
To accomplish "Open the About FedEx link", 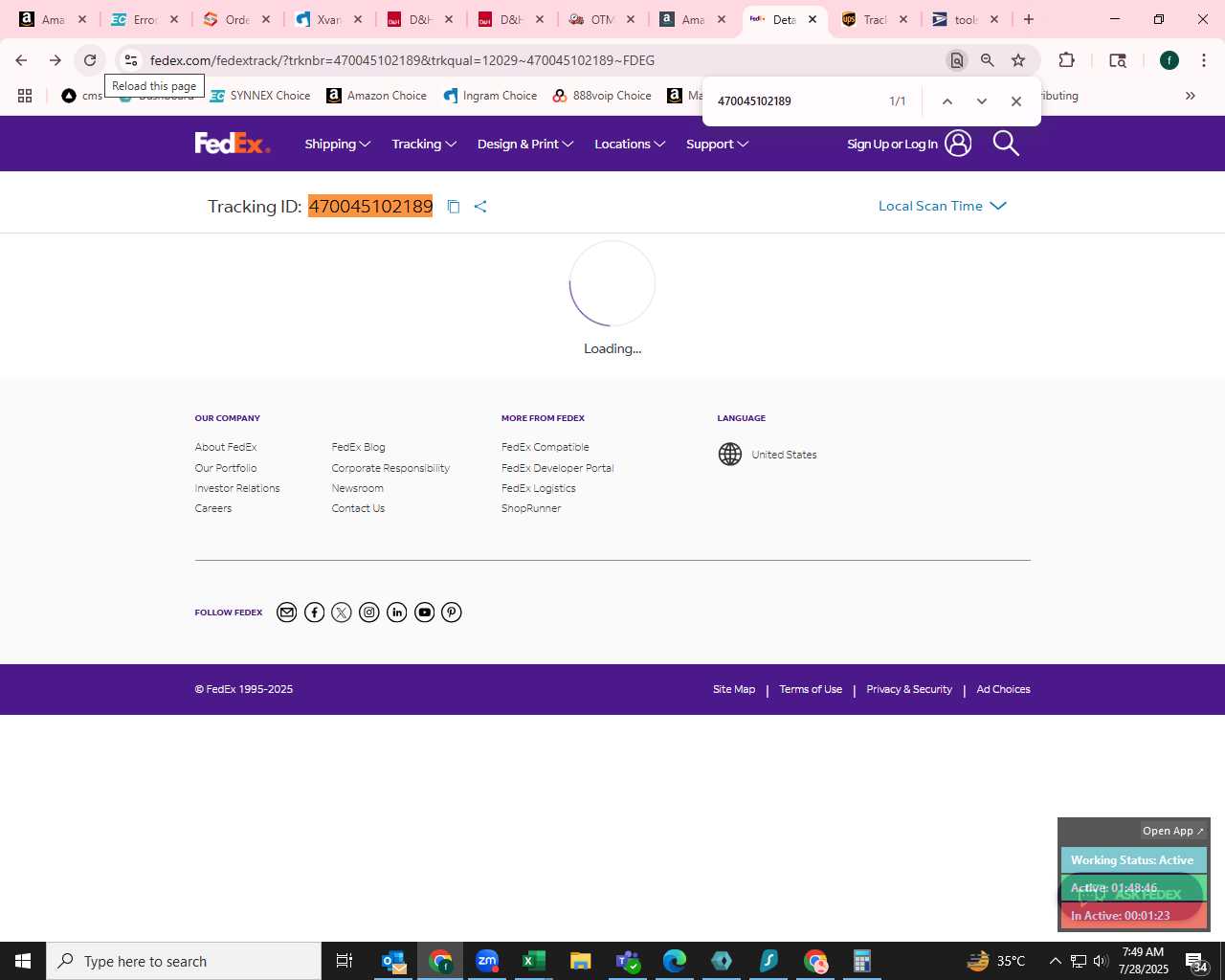I will pos(226,447).
